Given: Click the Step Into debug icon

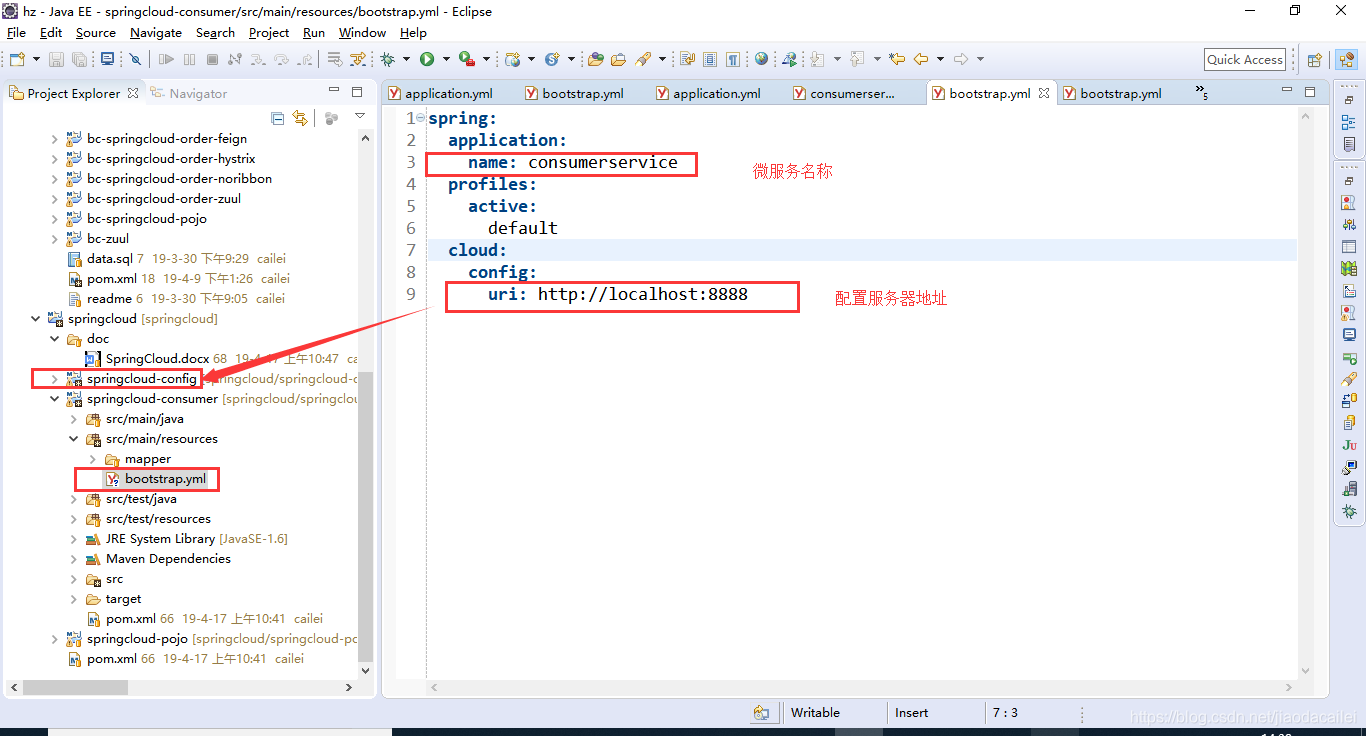Looking at the screenshot, I should click(258, 60).
